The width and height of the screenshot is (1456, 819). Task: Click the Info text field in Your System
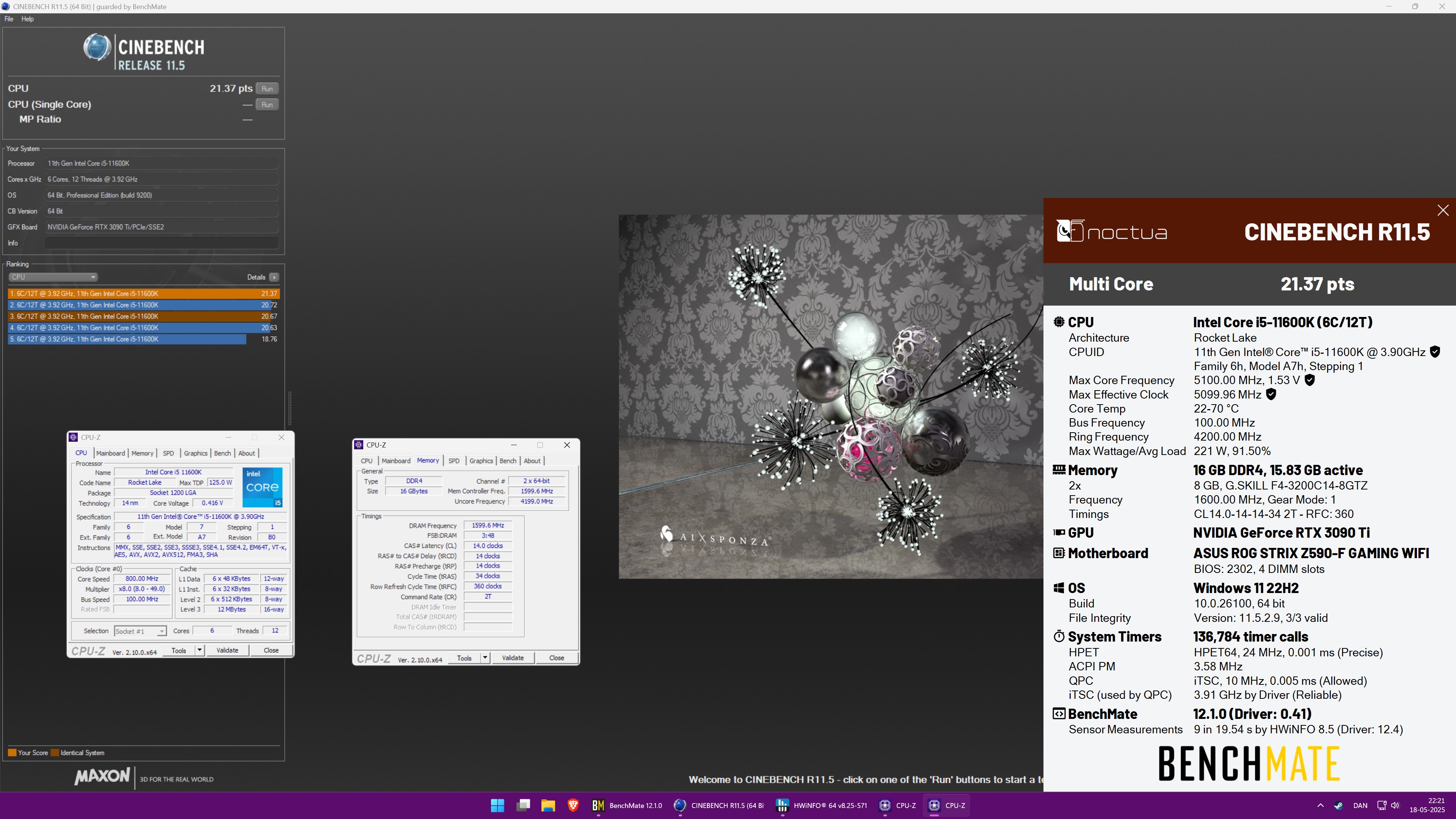162,243
